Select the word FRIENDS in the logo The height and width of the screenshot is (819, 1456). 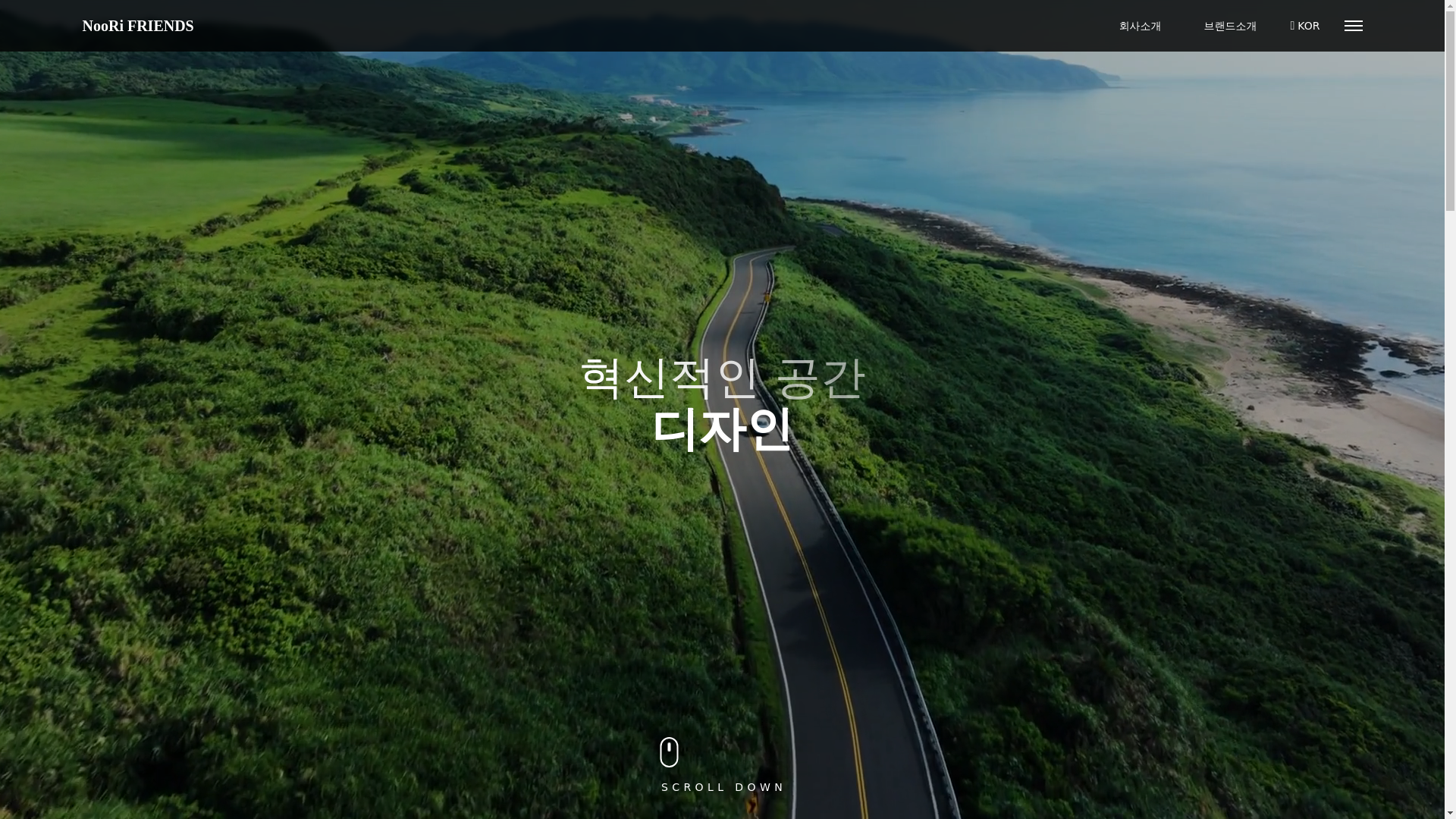pos(160,26)
